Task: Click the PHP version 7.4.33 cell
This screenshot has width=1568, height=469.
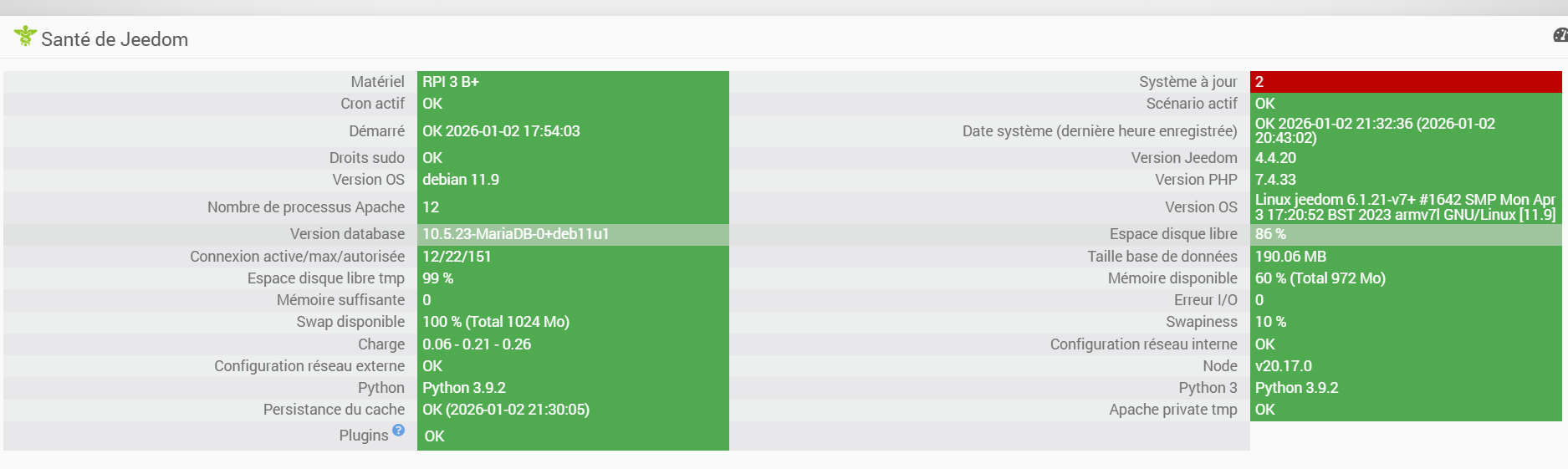Action: pos(1275,180)
